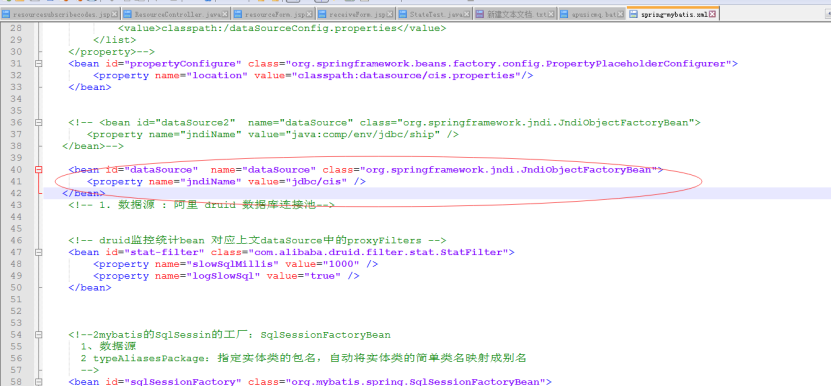Image resolution: width=831 pixels, height=386 pixels.
Task: Click the </bean> tag on line 33
Action: (90, 87)
